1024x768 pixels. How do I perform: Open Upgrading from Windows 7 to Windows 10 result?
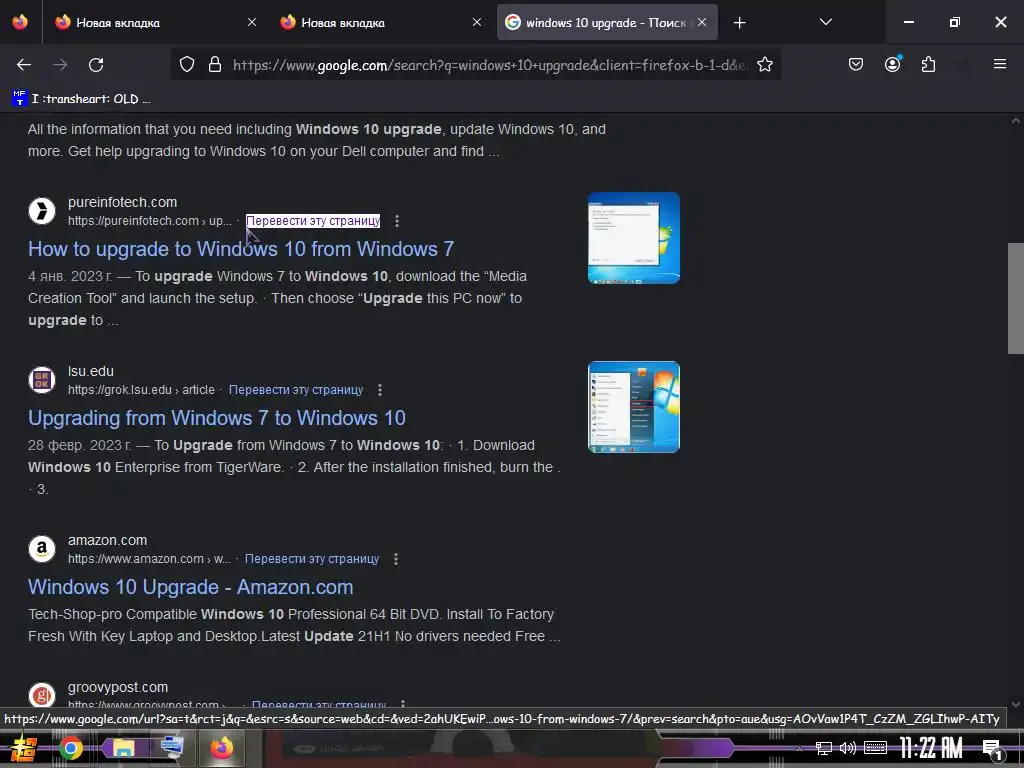(217, 418)
